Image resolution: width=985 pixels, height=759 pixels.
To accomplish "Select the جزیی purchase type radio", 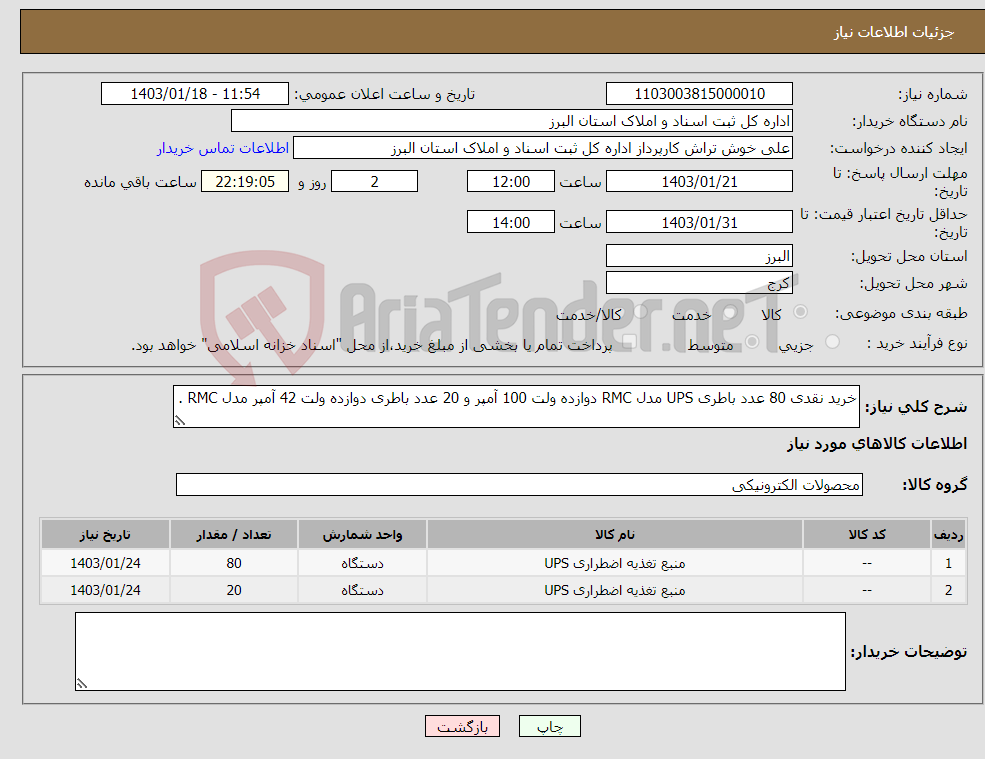I will point(832,342).
